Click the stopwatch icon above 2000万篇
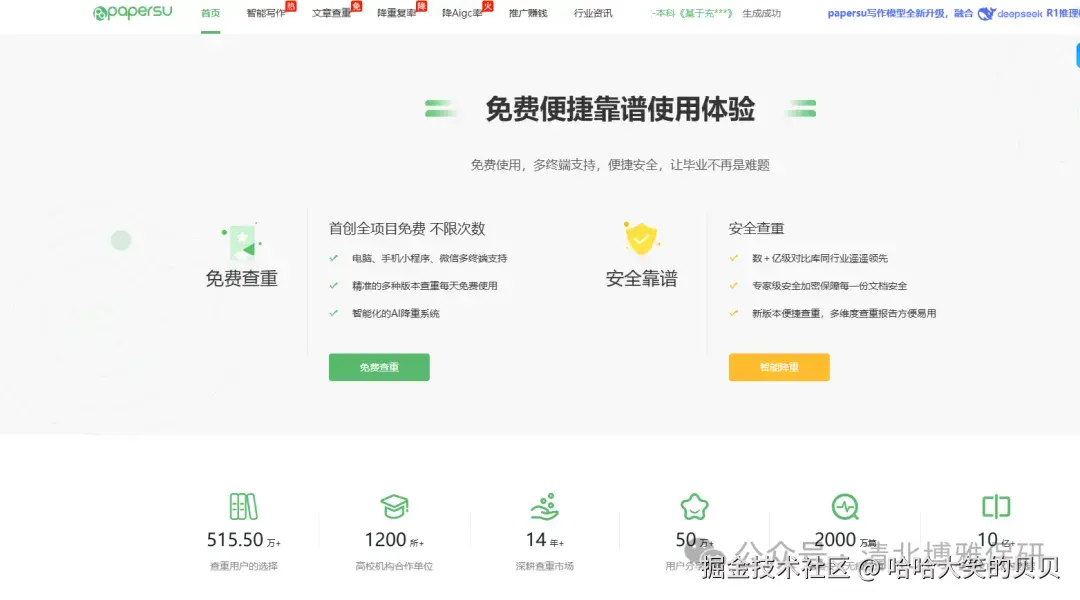This screenshot has width=1080, height=600. coord(845,509)
